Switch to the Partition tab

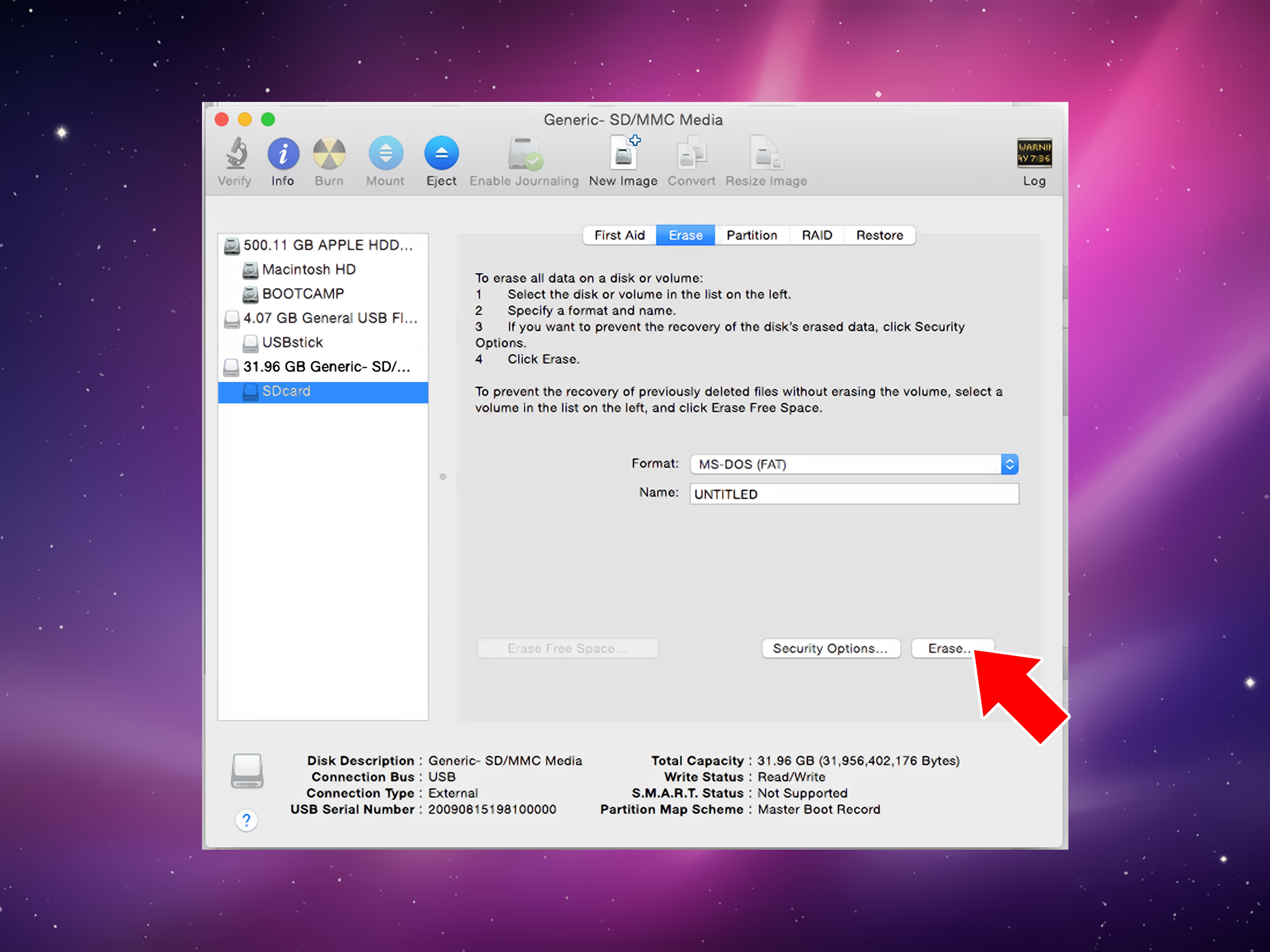[x=752, y=235]
